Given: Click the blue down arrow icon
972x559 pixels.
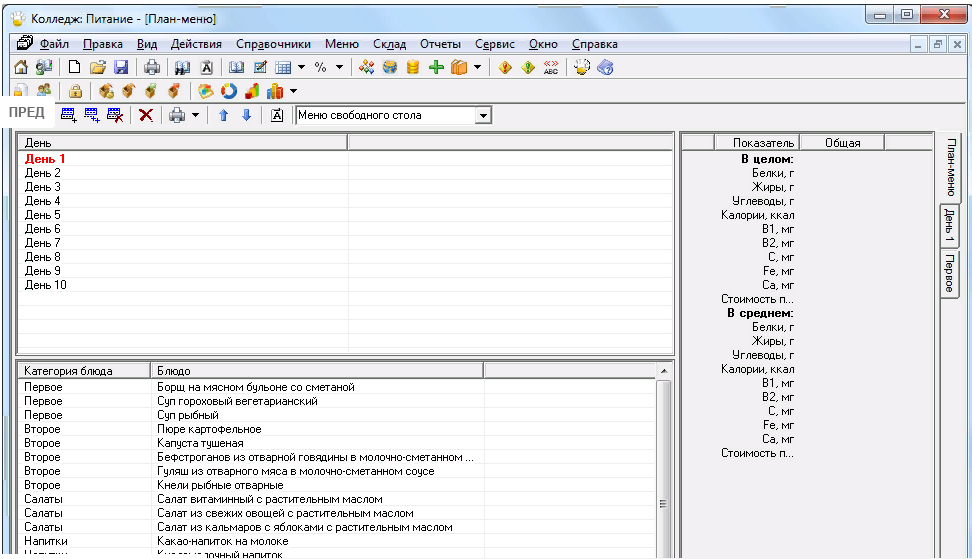Looking at the screenshot, I should coord(246,115).
